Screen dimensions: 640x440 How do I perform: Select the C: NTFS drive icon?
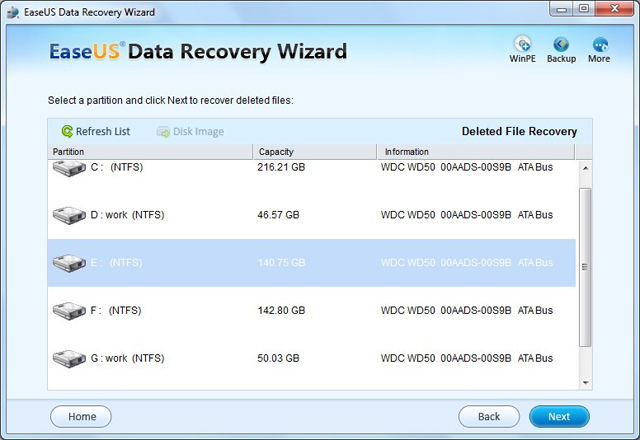tap(69, 168)
